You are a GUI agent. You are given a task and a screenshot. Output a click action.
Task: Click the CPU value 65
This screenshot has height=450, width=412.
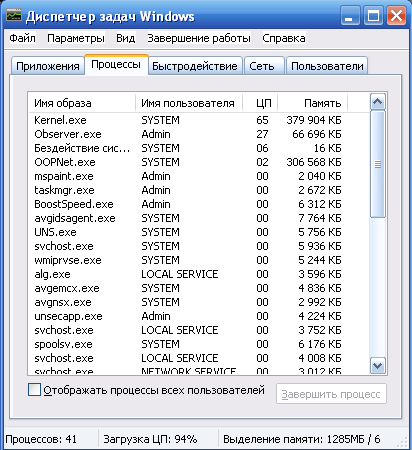tap(262, 120)
